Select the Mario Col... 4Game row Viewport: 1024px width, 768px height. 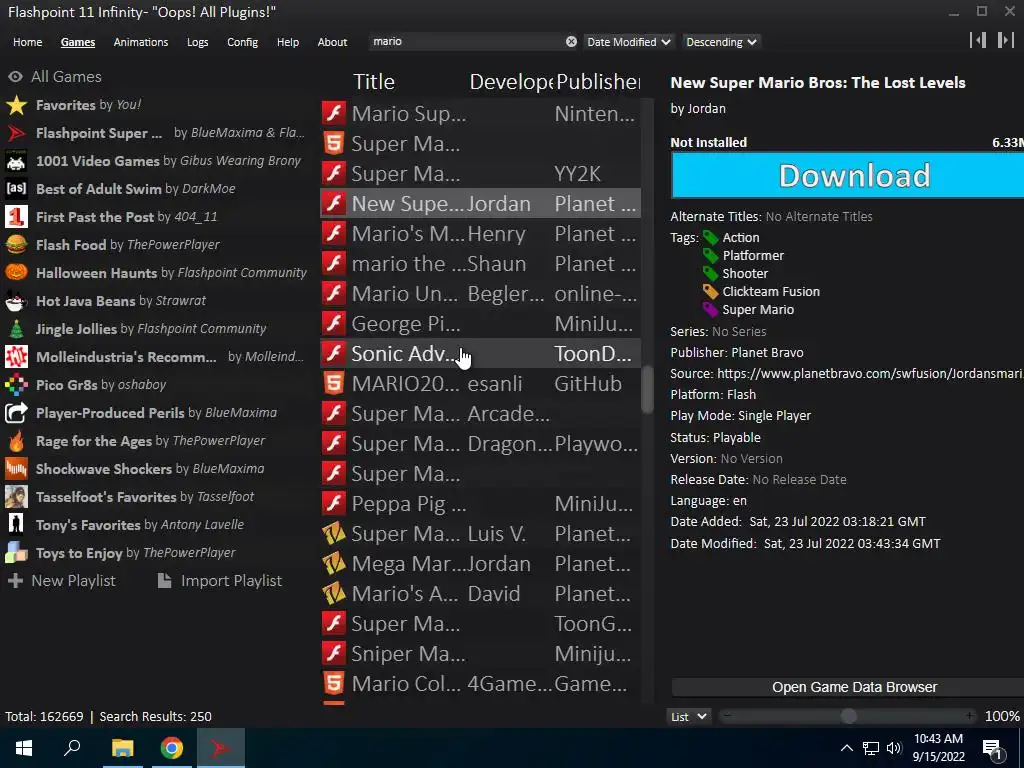pyautogui.click(x=481, y=684)
